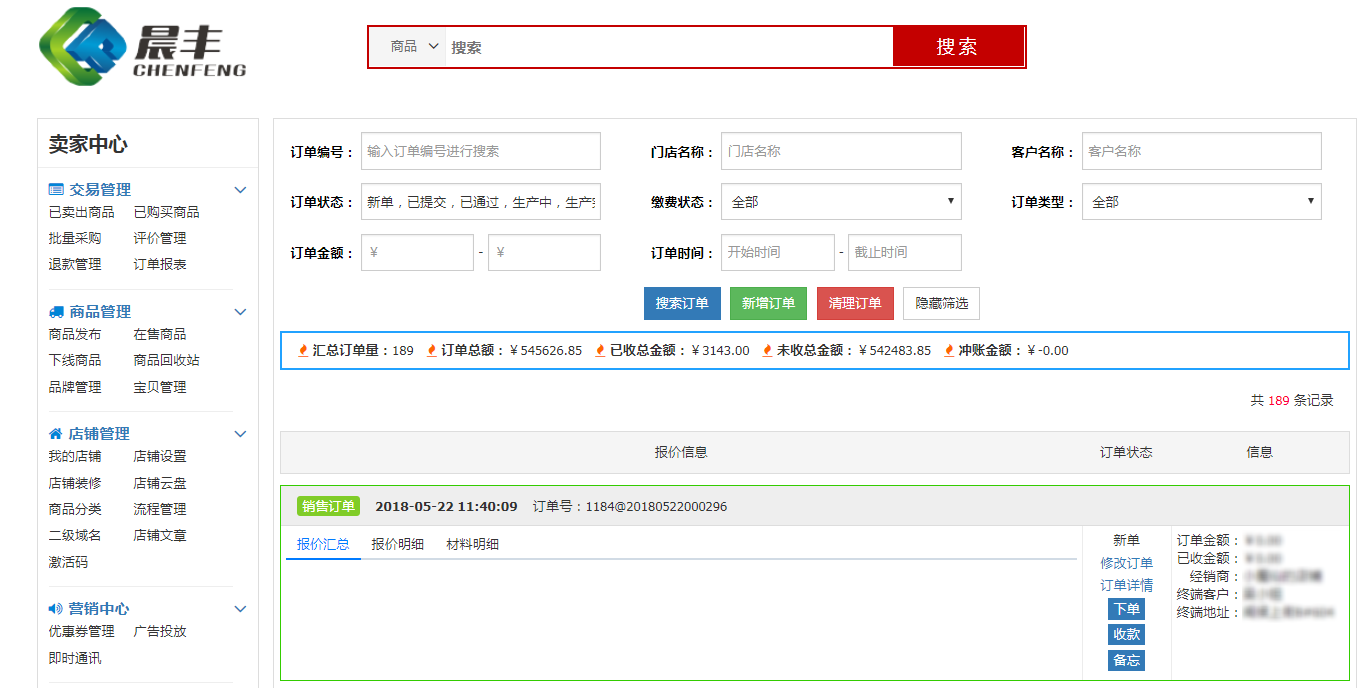
Task: Open the 缴费状态 dropdown
Action: 840,202
